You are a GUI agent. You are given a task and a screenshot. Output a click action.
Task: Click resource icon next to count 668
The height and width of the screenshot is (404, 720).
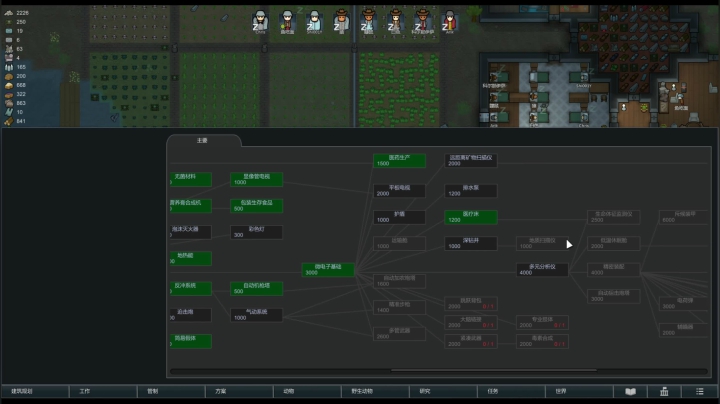[9, 85]
